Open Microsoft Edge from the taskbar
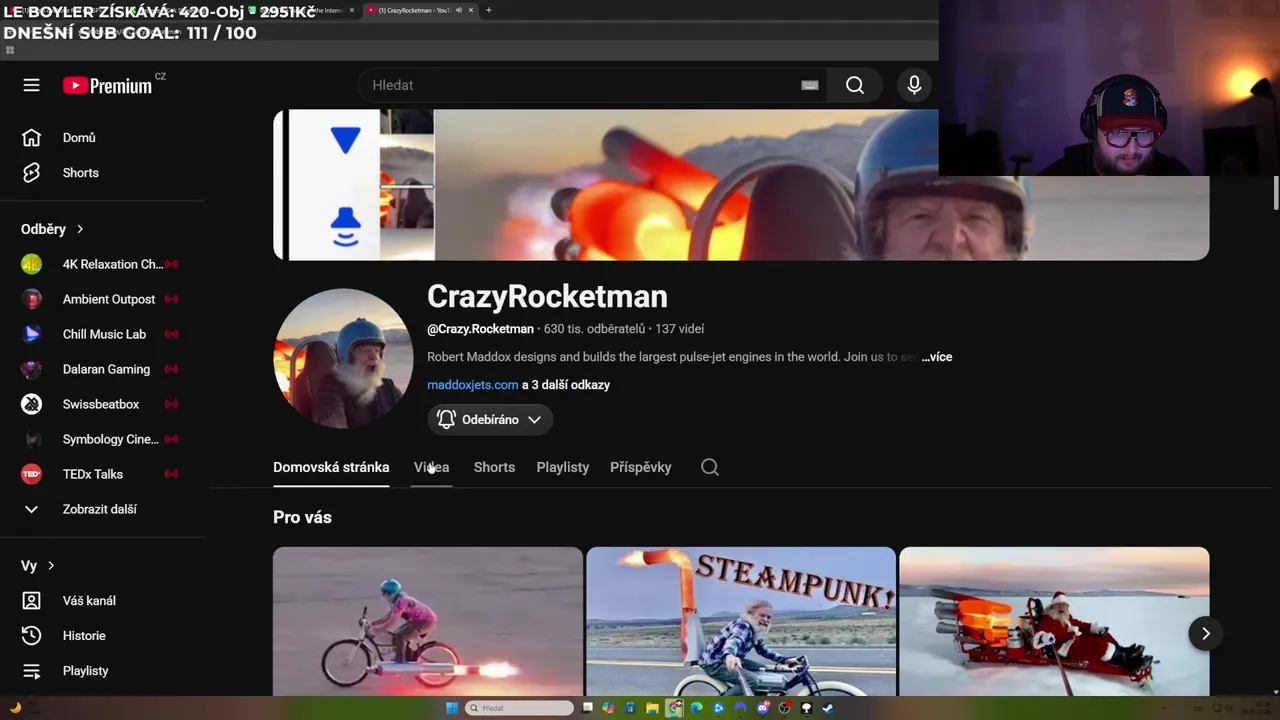 [696, 708]
